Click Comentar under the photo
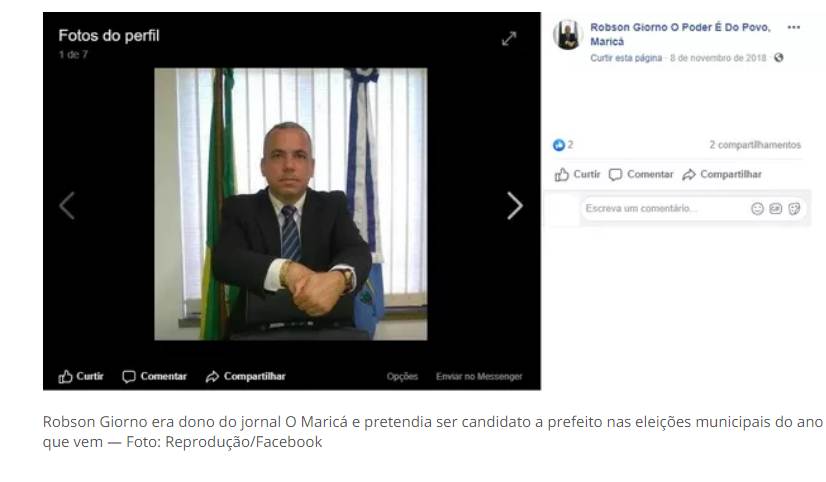 tap(154, 376)
